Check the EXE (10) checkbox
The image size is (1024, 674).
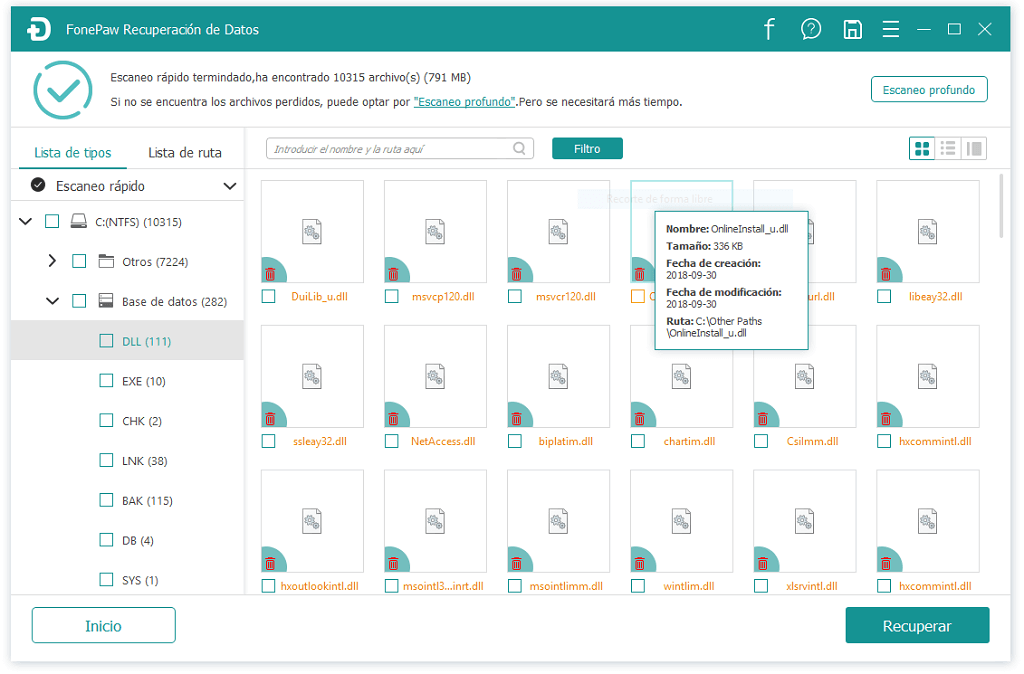[x=106, y=381]
